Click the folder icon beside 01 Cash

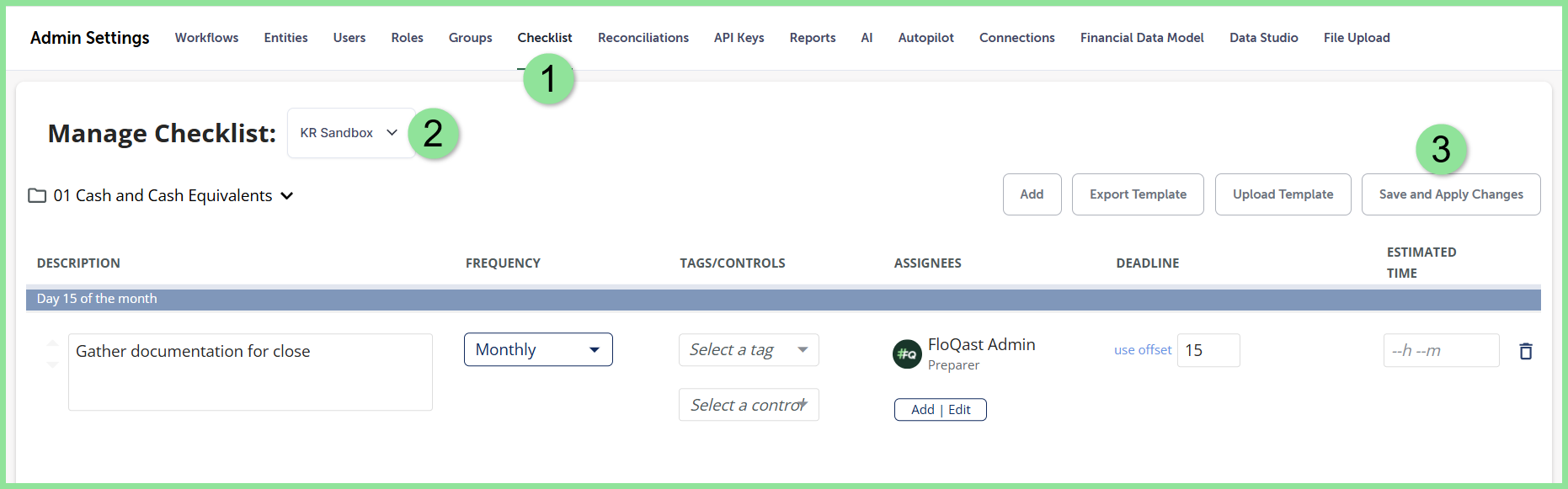click(37, 195)
